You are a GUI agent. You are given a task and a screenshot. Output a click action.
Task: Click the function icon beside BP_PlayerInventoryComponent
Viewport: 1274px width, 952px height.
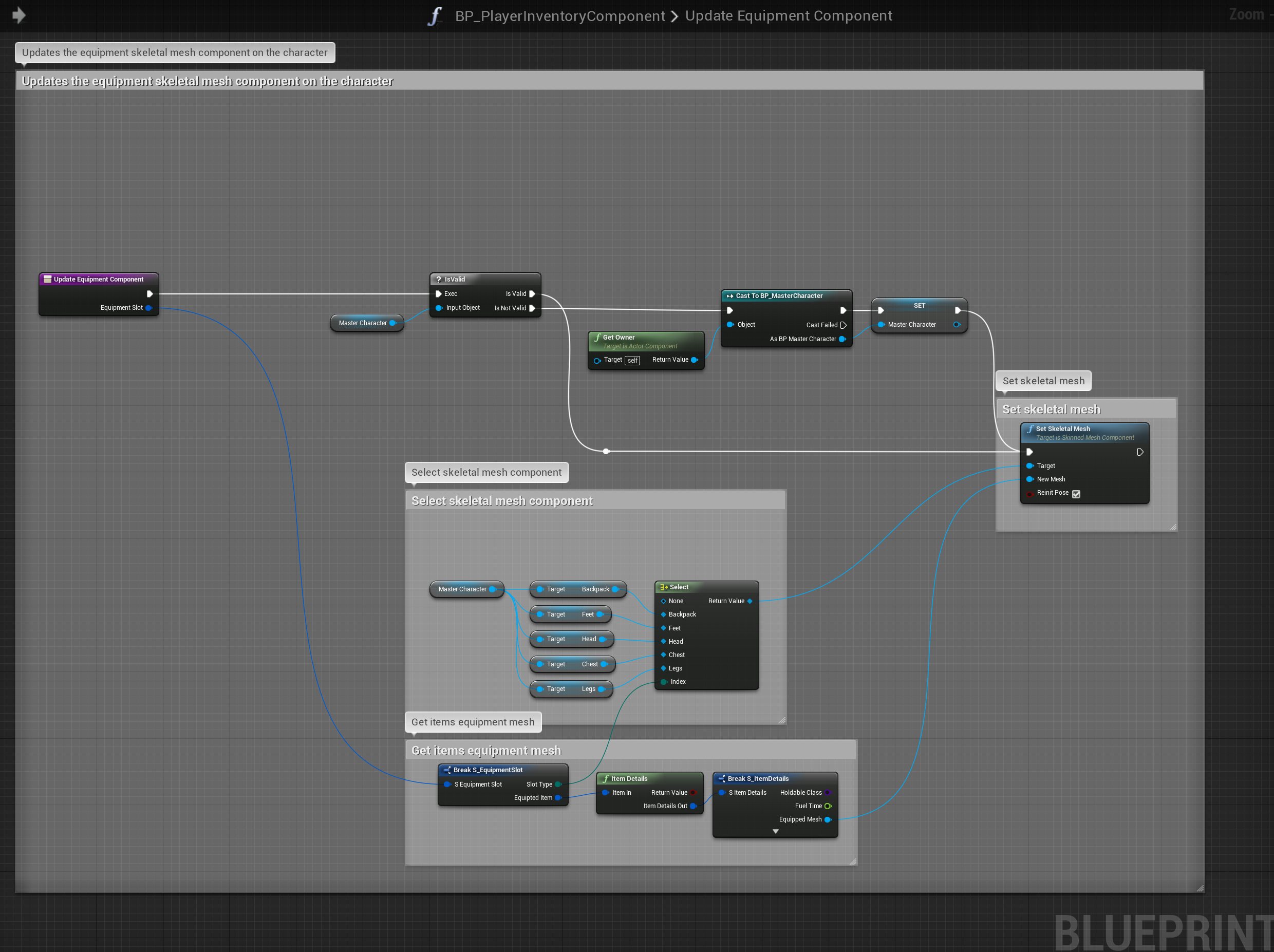435,16
